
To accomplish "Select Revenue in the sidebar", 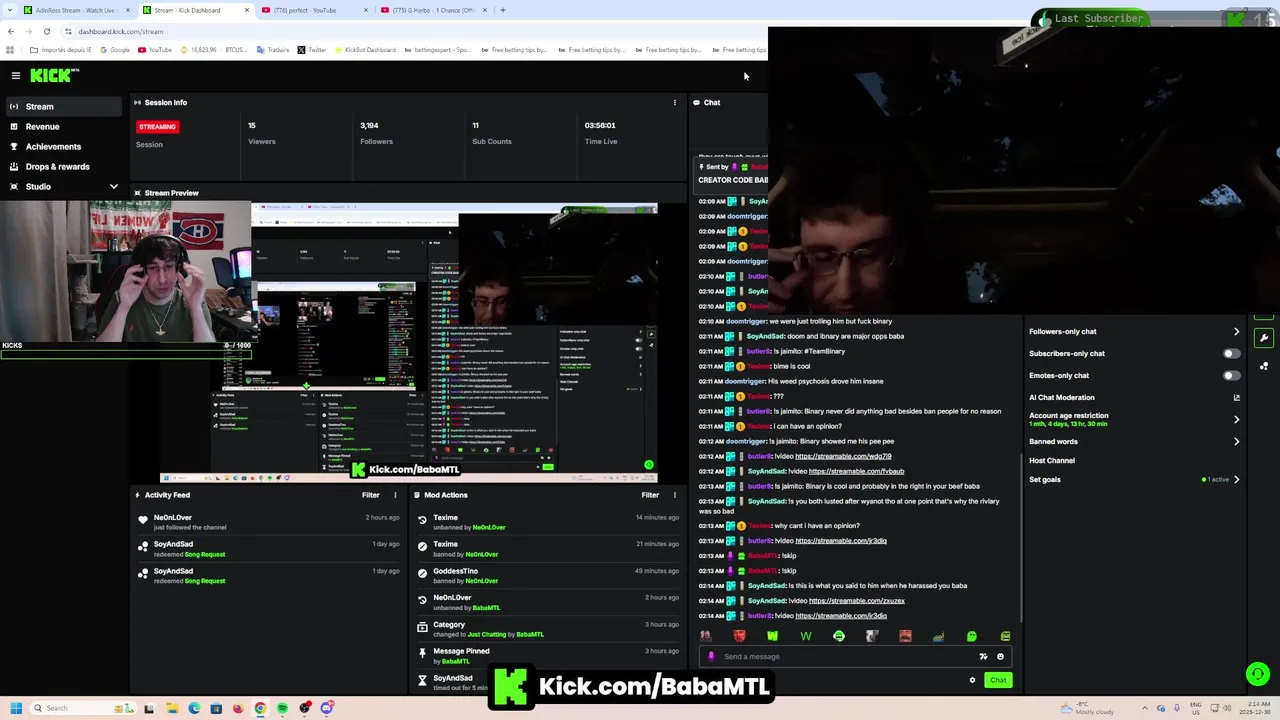I will [x=42, y=127].
